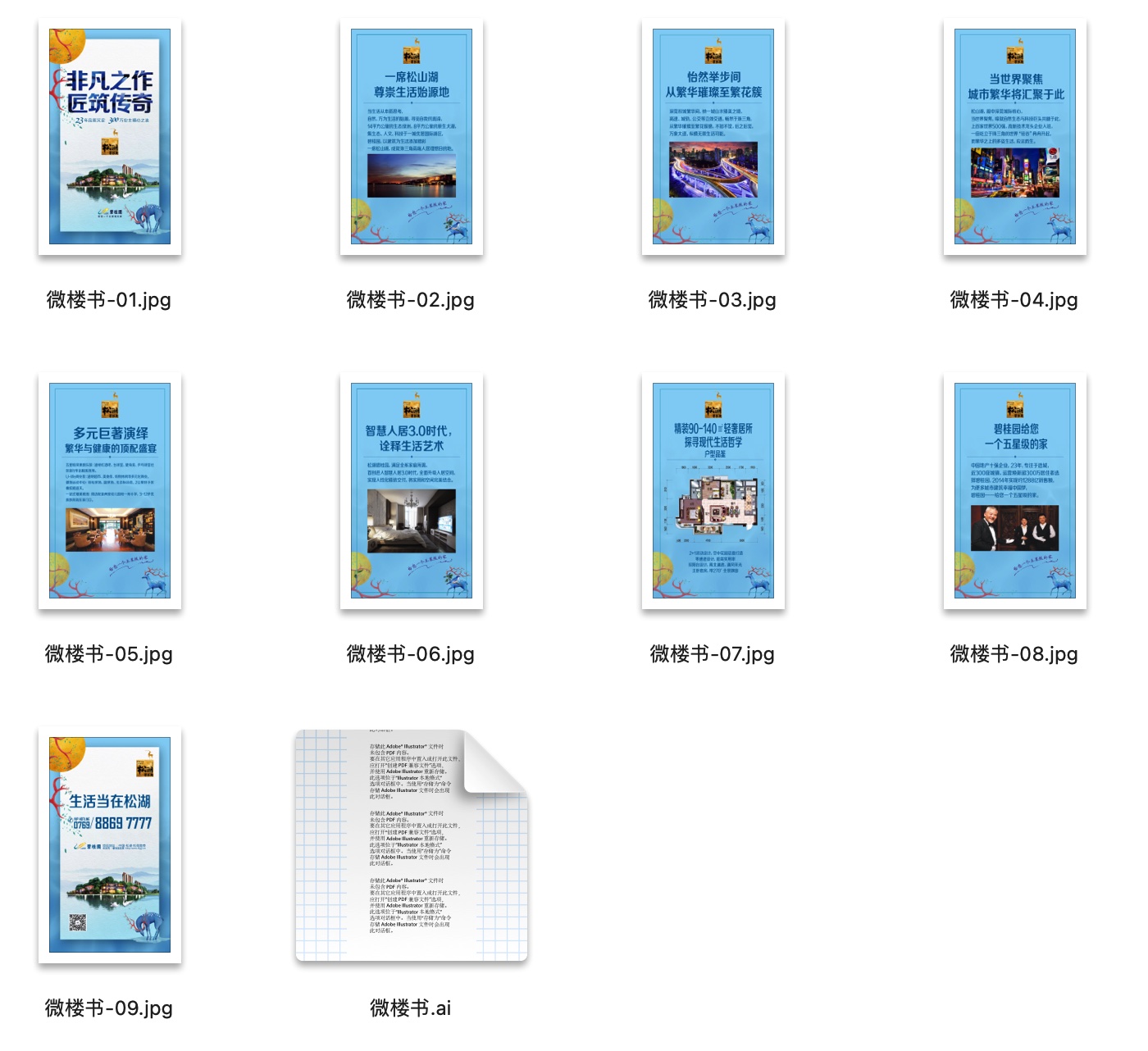Click the 微楼书-05.jpg lobby poster thumbnail
Screen dimensions: 1148x1051
click(x=110, y=490)
